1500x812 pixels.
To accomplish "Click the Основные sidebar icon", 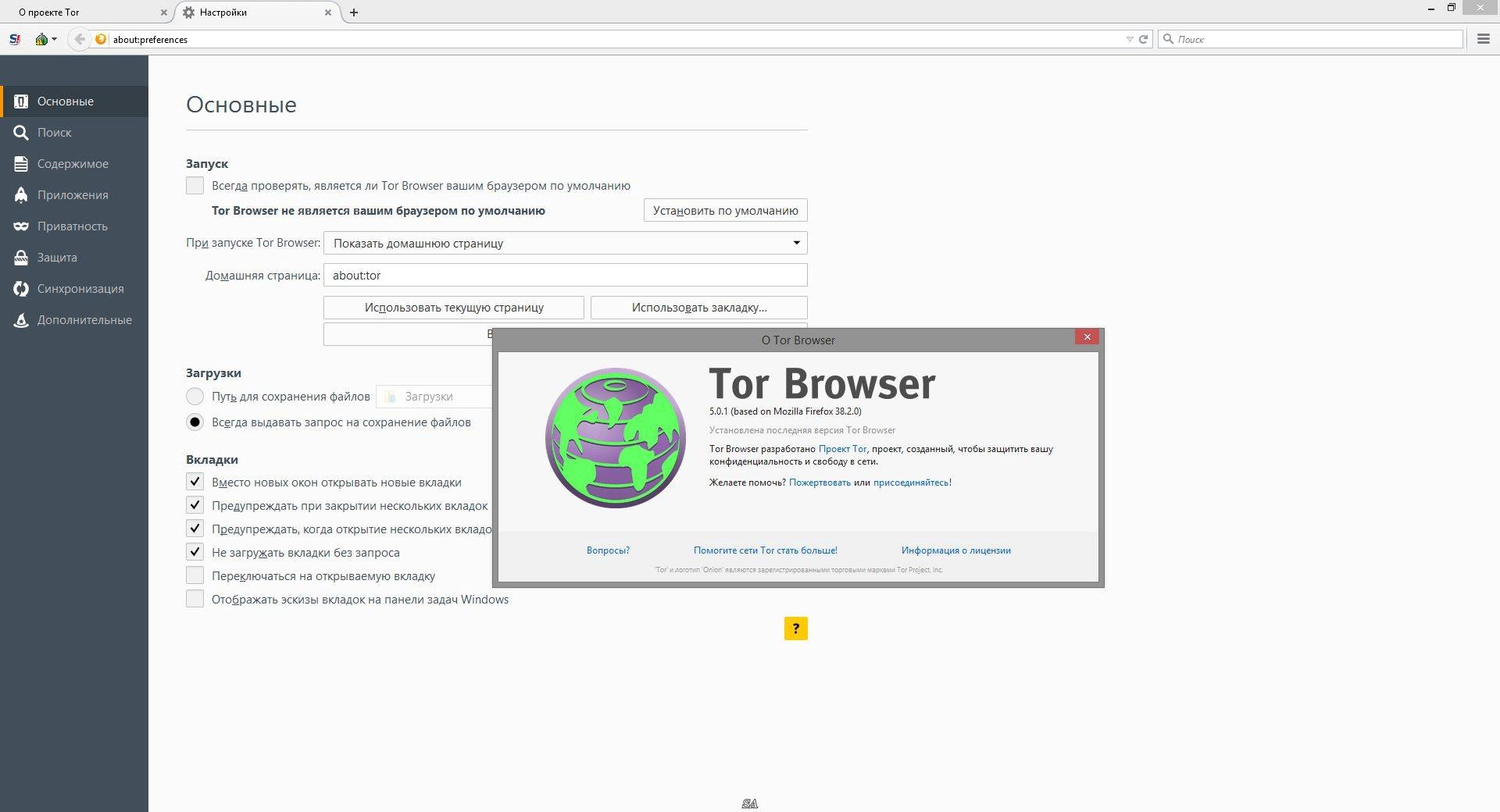I will pos(21,101).
